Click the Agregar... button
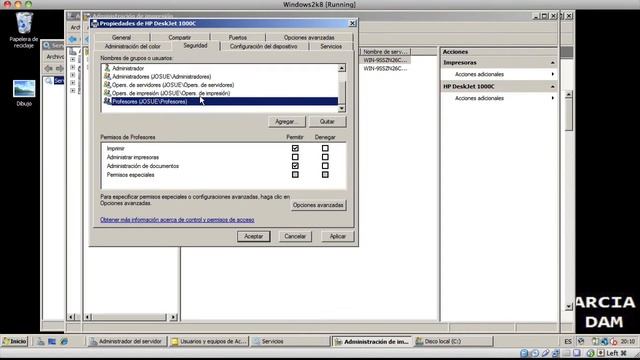Image resolution: width=640 pixels, height=360 pixels. pyautogui.click(x=287, y=122)
